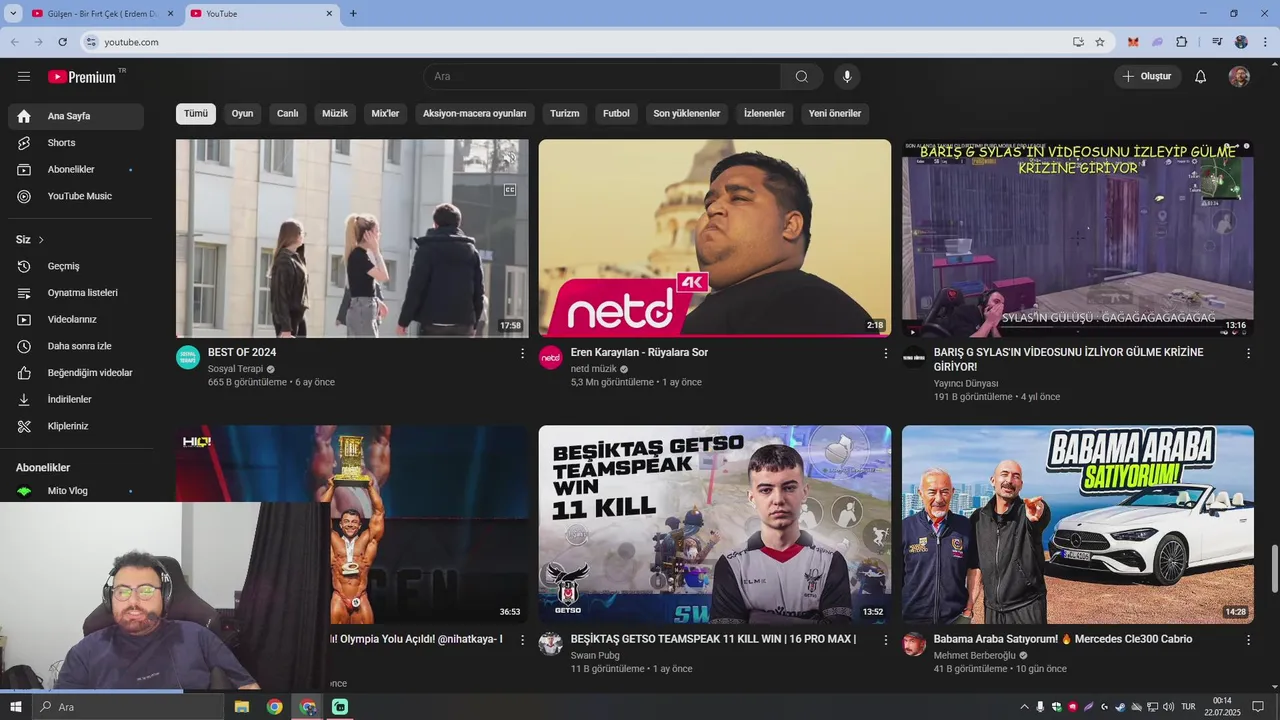Bookmark this page with the star icon
1280x720 pixels.
click(1100, 42)
